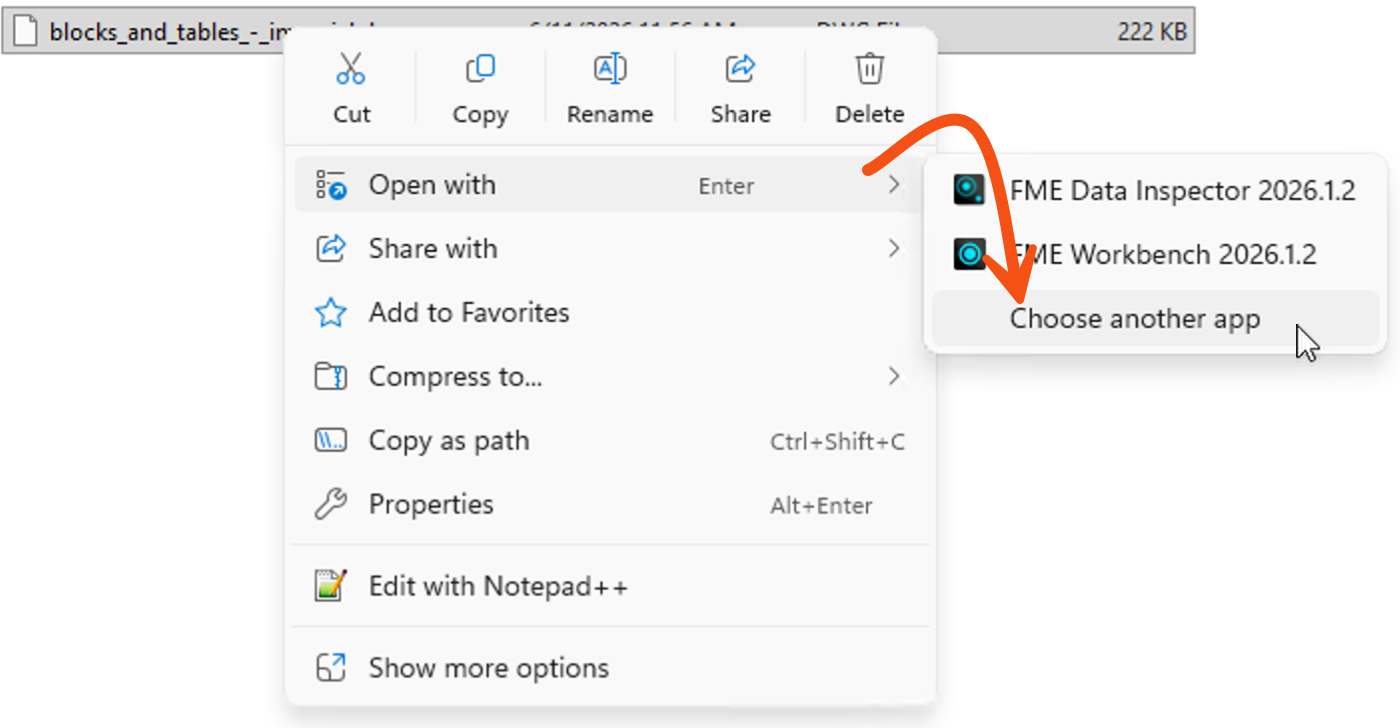Image resolution: width=1400 pixels, height=728 pixels.
Task: Open the 'Compress to...' entry
Action: pyautogui.click(x=610, y=377)
